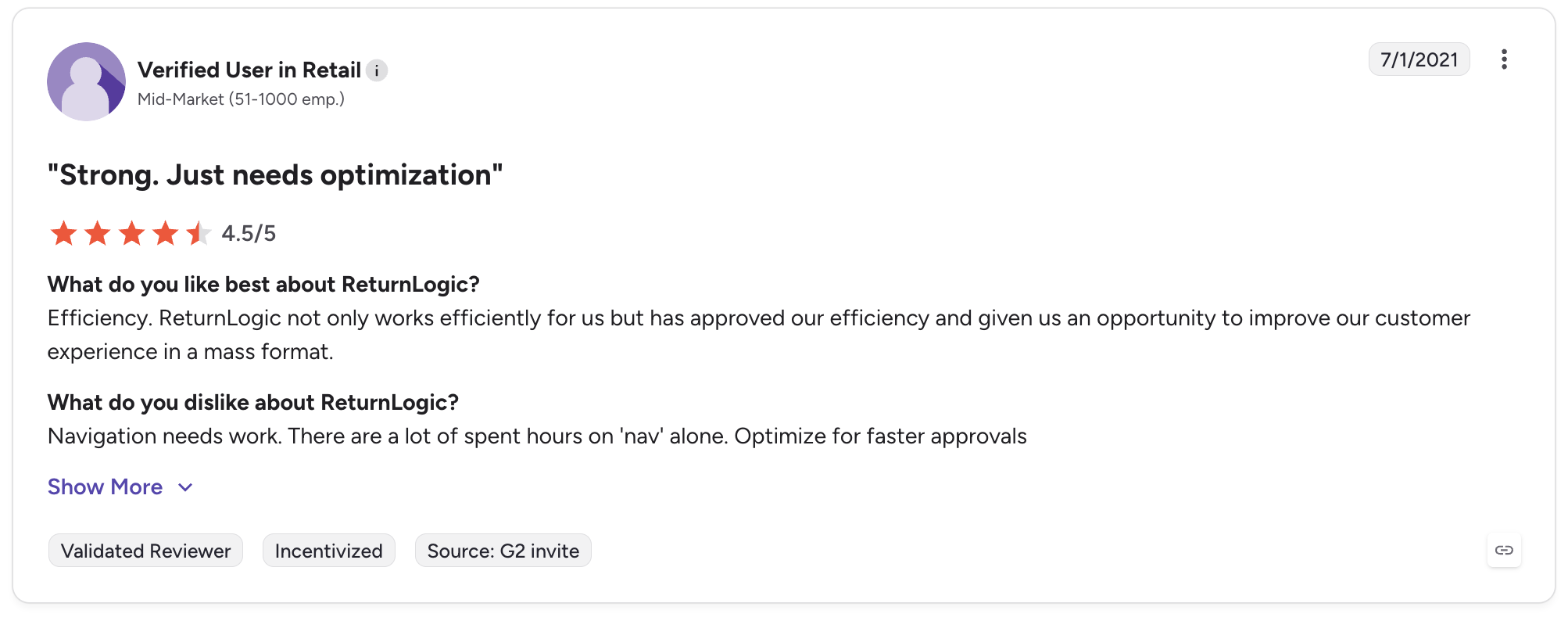Click the fourth red rating star
1568x621 pixels.
pos(165,233)
